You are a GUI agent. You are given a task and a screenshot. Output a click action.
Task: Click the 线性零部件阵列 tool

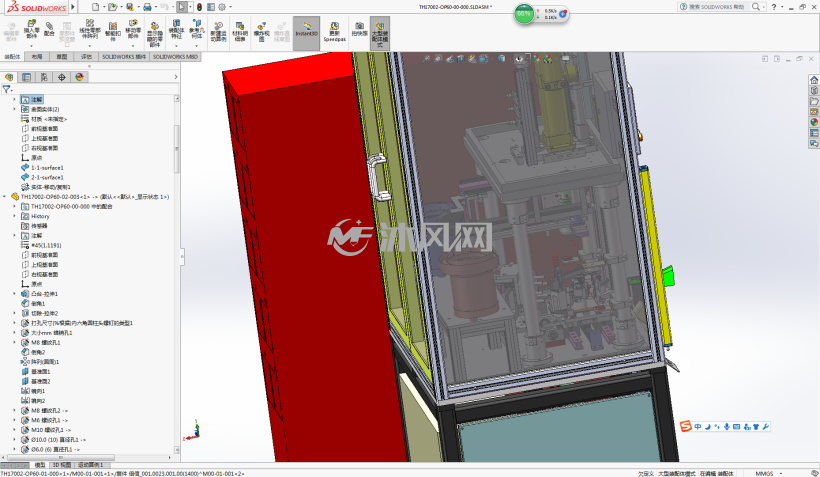[90, 30]
